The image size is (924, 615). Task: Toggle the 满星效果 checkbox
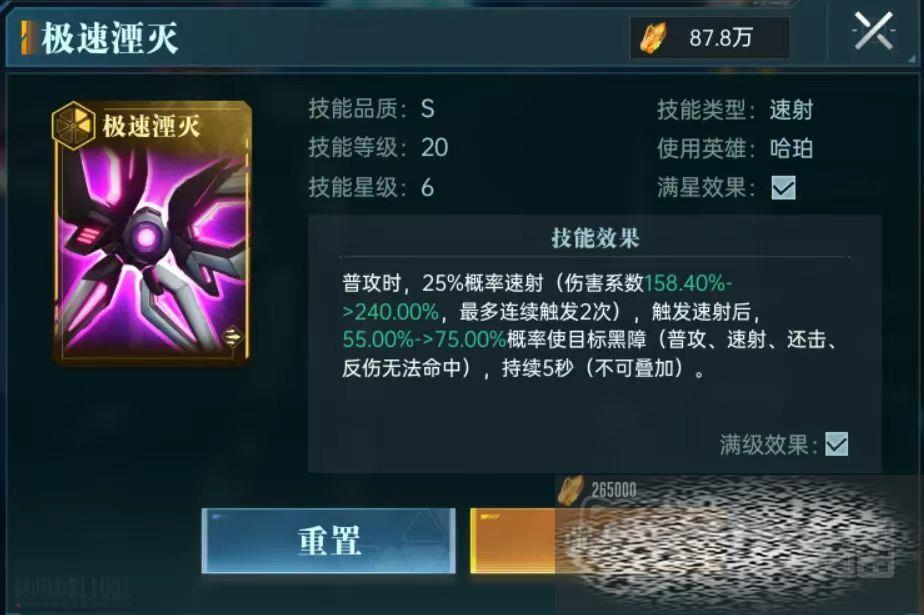point(783,188)
